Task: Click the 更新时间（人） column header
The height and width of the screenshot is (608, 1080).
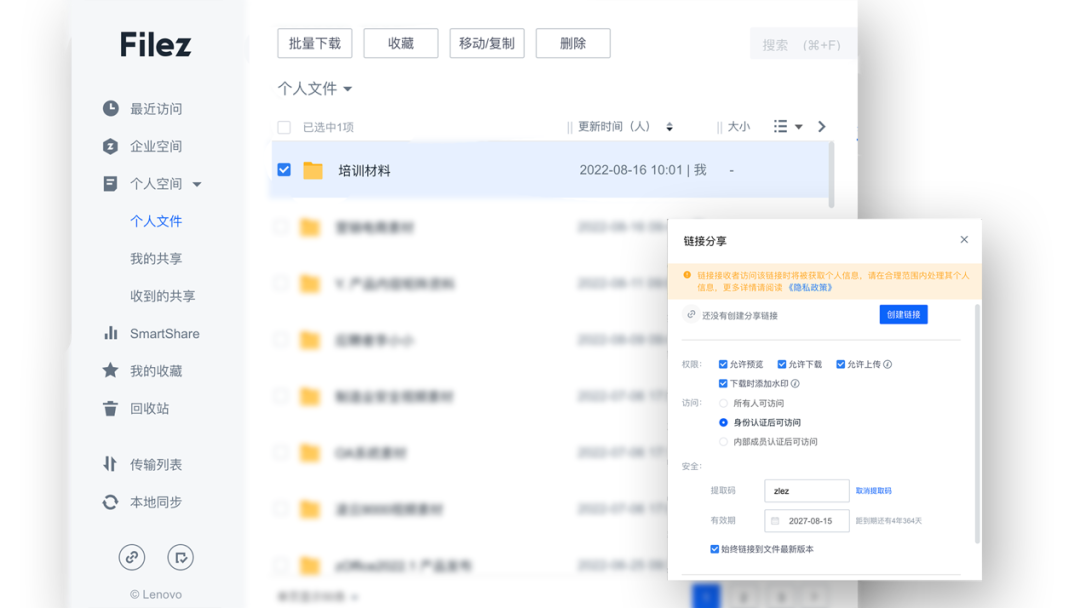Action: tap(614, 127)
